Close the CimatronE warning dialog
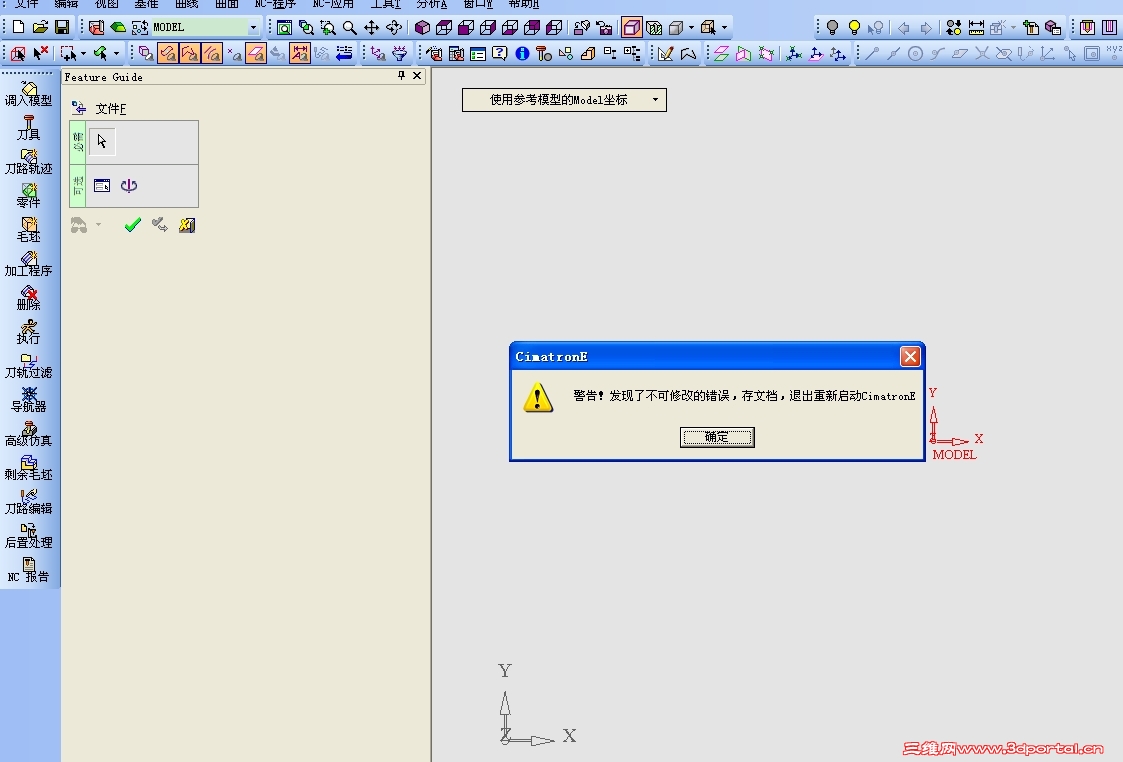 tap(910, 357)
